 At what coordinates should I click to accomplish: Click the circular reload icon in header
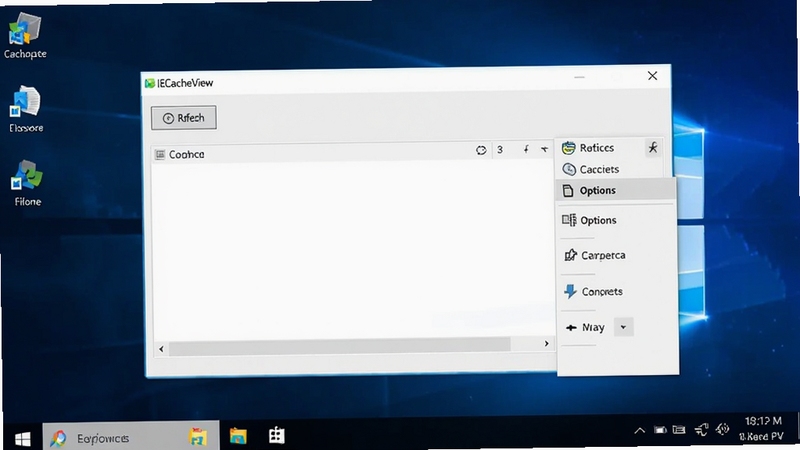coord(481,150)
